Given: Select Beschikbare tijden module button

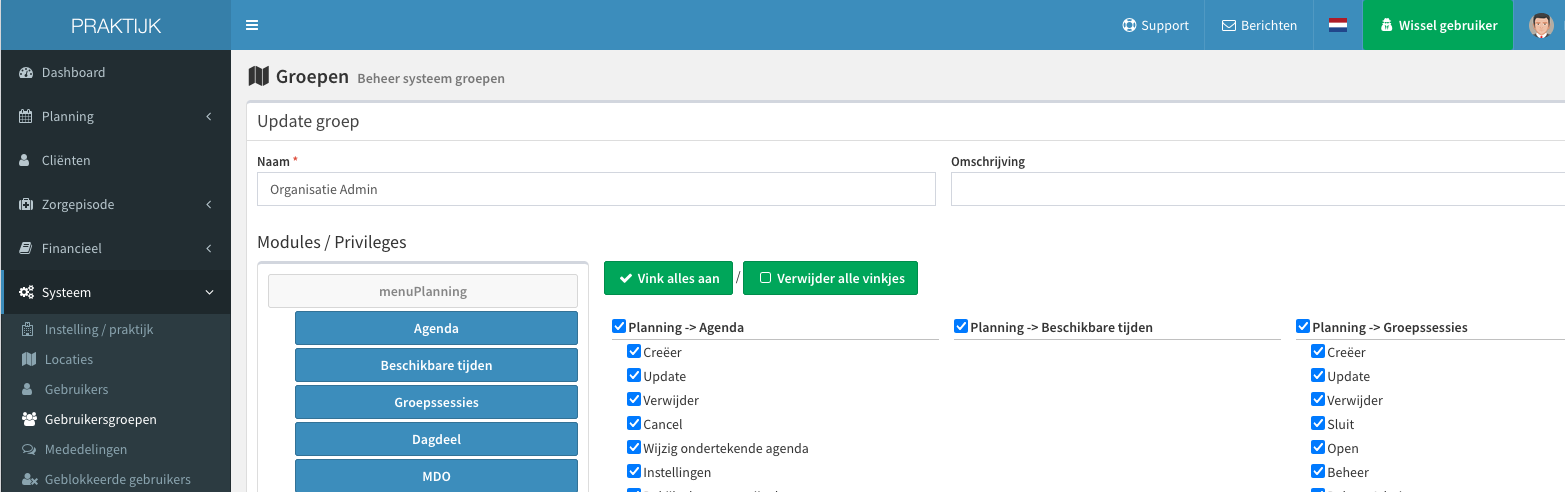Looking at the screenshot, I should pos(436,365).
